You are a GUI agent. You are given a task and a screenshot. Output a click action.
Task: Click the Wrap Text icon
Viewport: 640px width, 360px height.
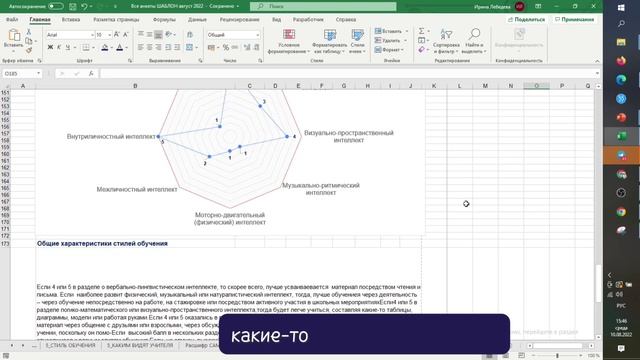click(190, 35)
